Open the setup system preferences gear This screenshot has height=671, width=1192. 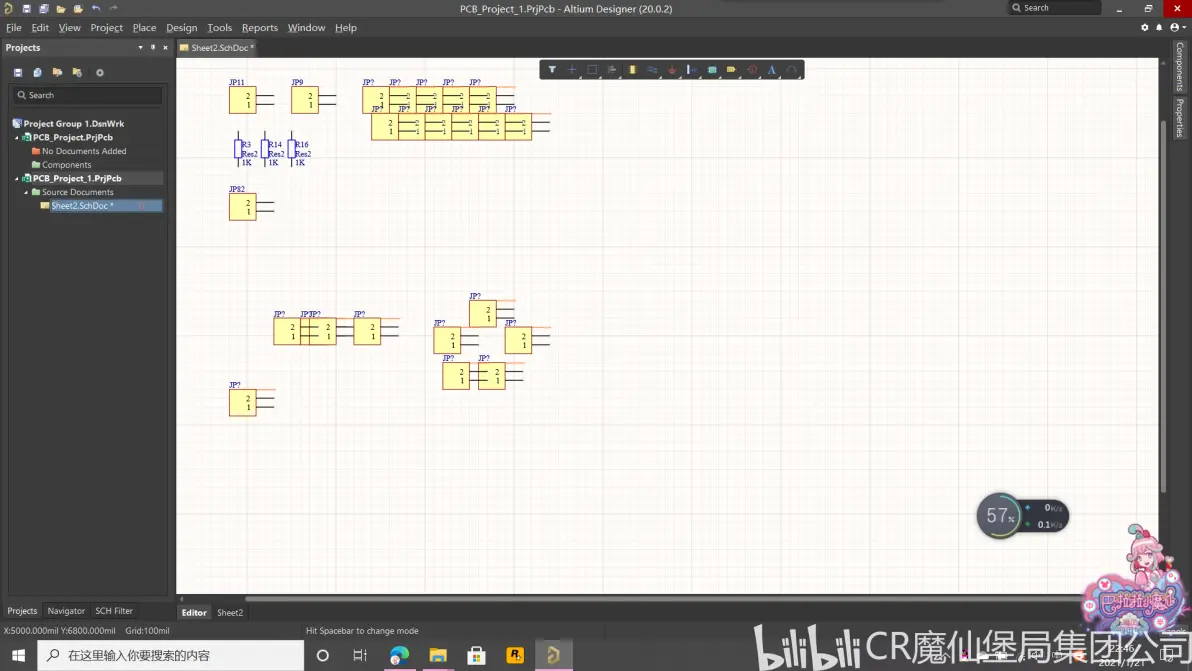click(x=1145, y=27)
